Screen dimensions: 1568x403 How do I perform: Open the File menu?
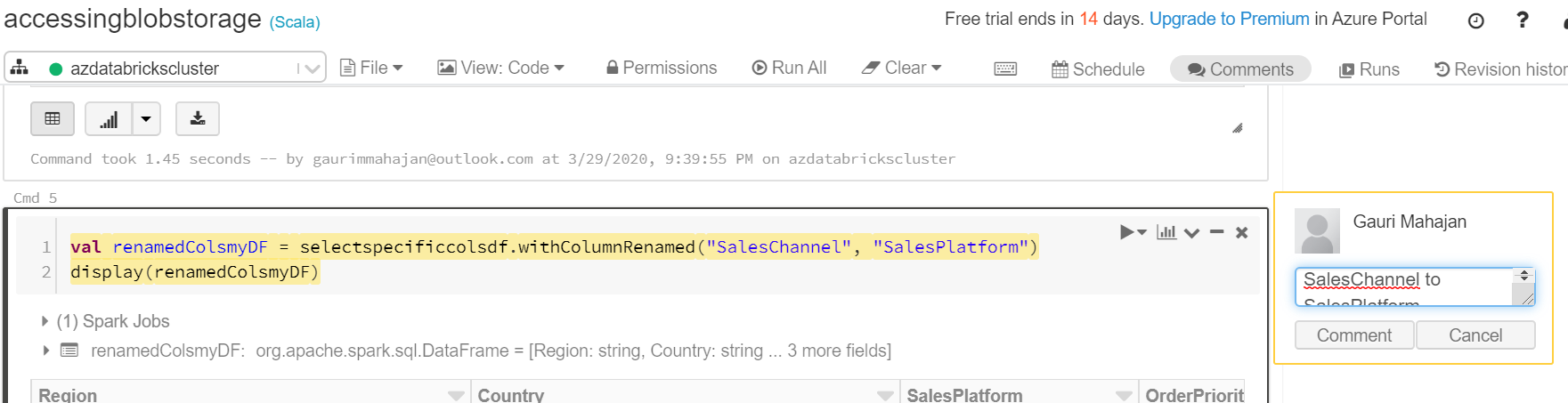coord(372,68)
